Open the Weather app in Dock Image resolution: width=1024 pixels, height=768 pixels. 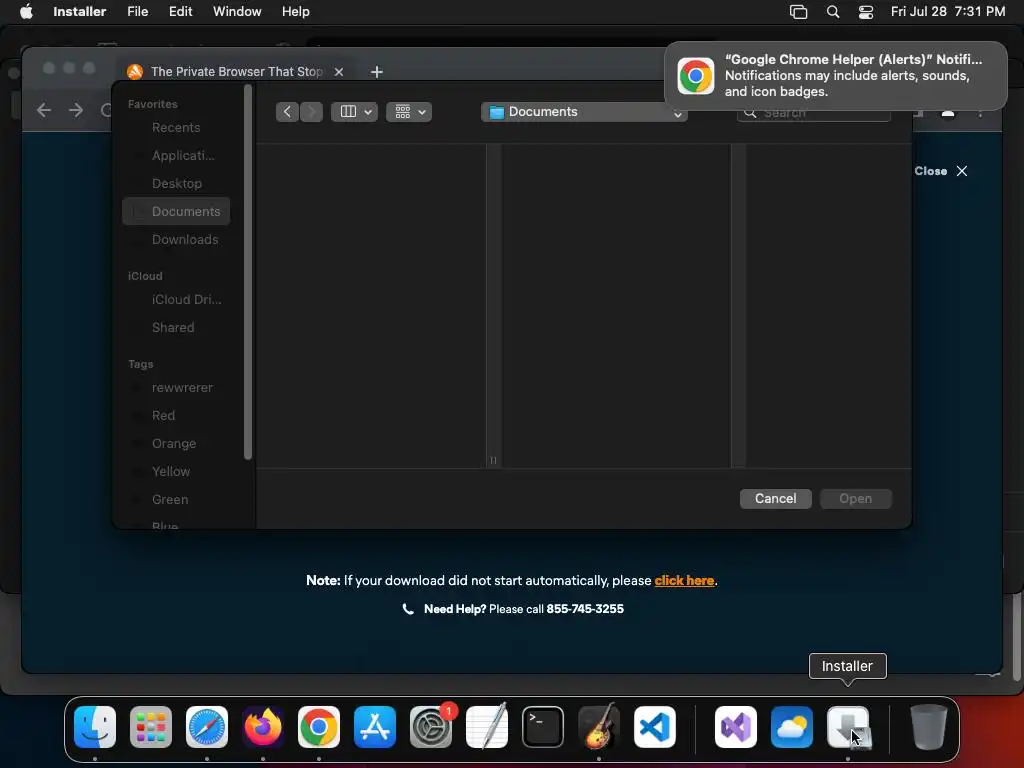(x=792, y=727)
